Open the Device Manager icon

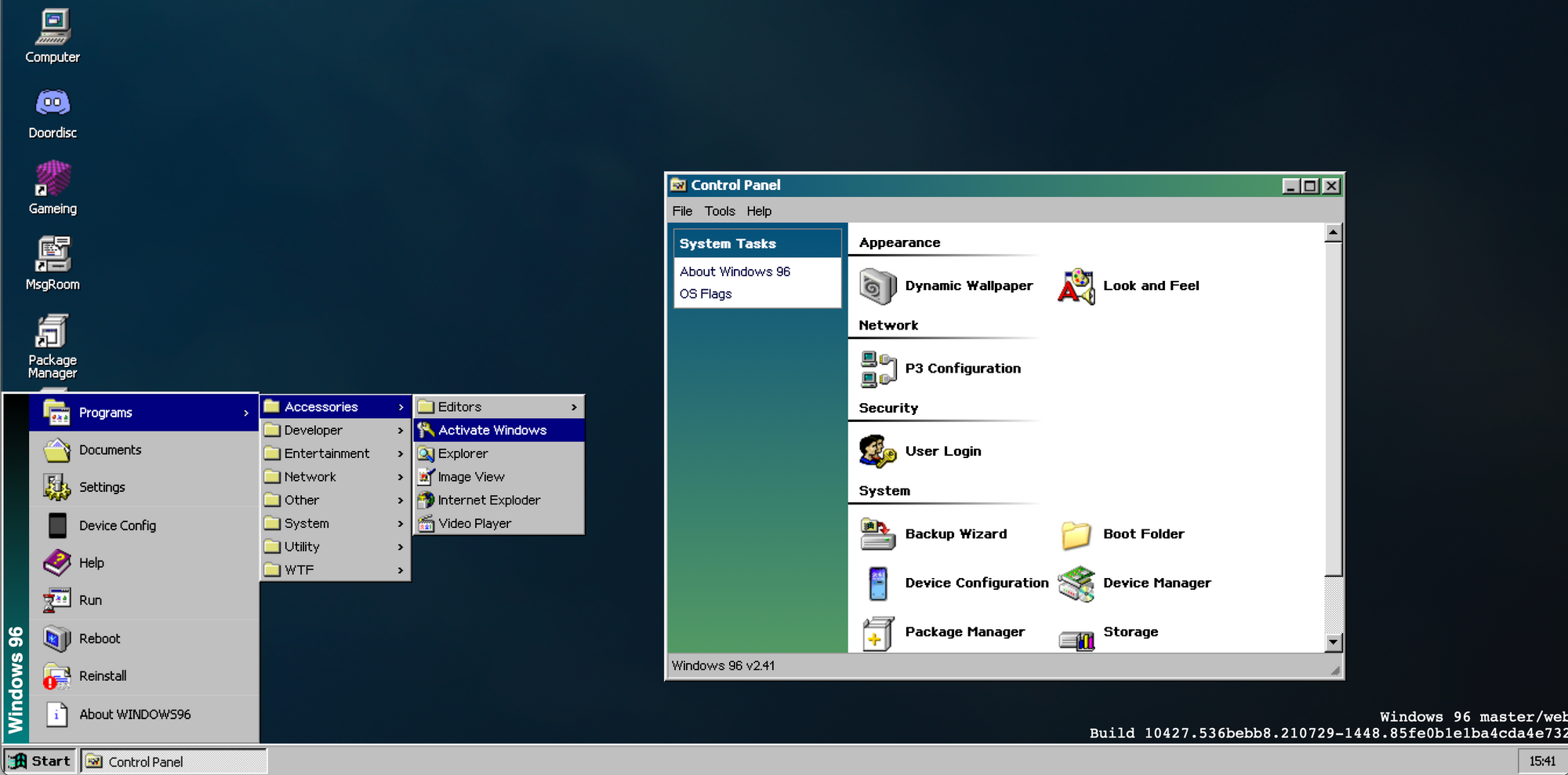point(1076,584)
